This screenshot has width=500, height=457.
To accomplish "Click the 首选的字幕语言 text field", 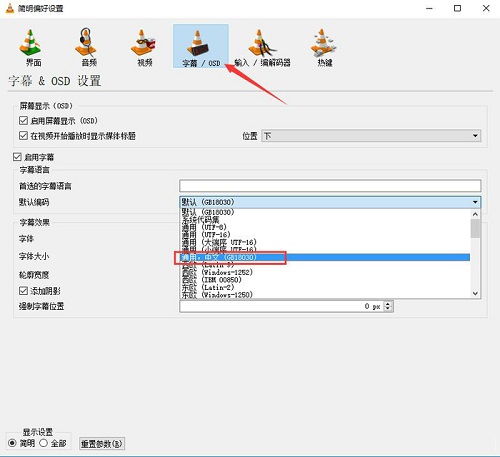I will [x=330, y=186].
